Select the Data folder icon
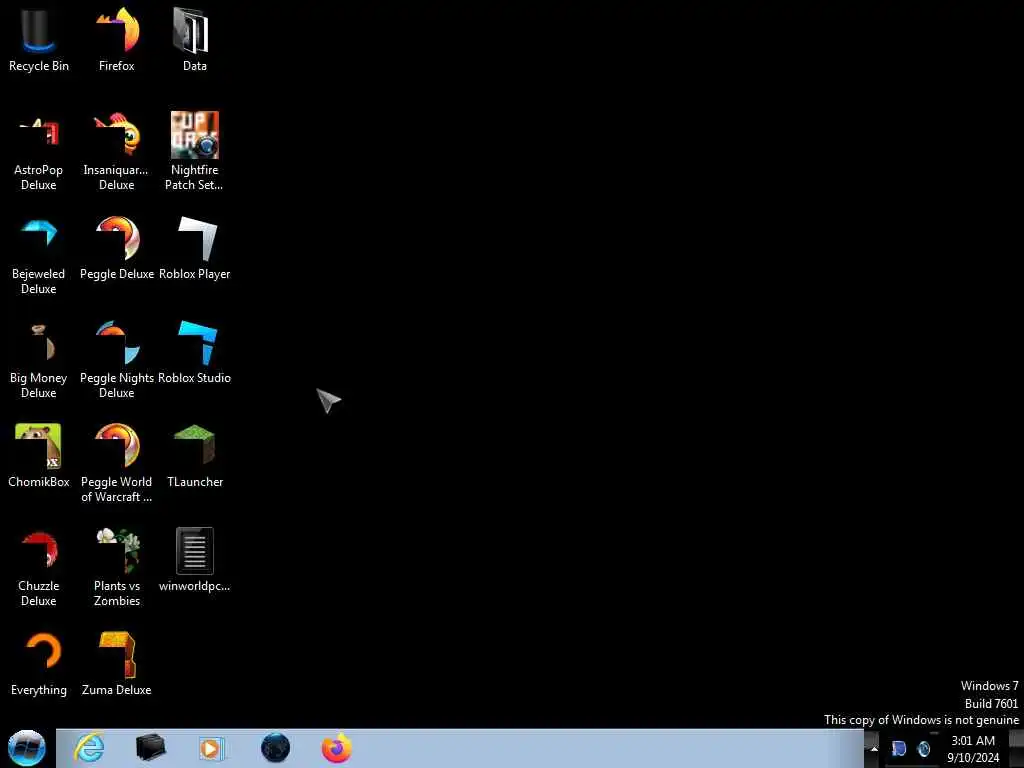 [195, 40]
